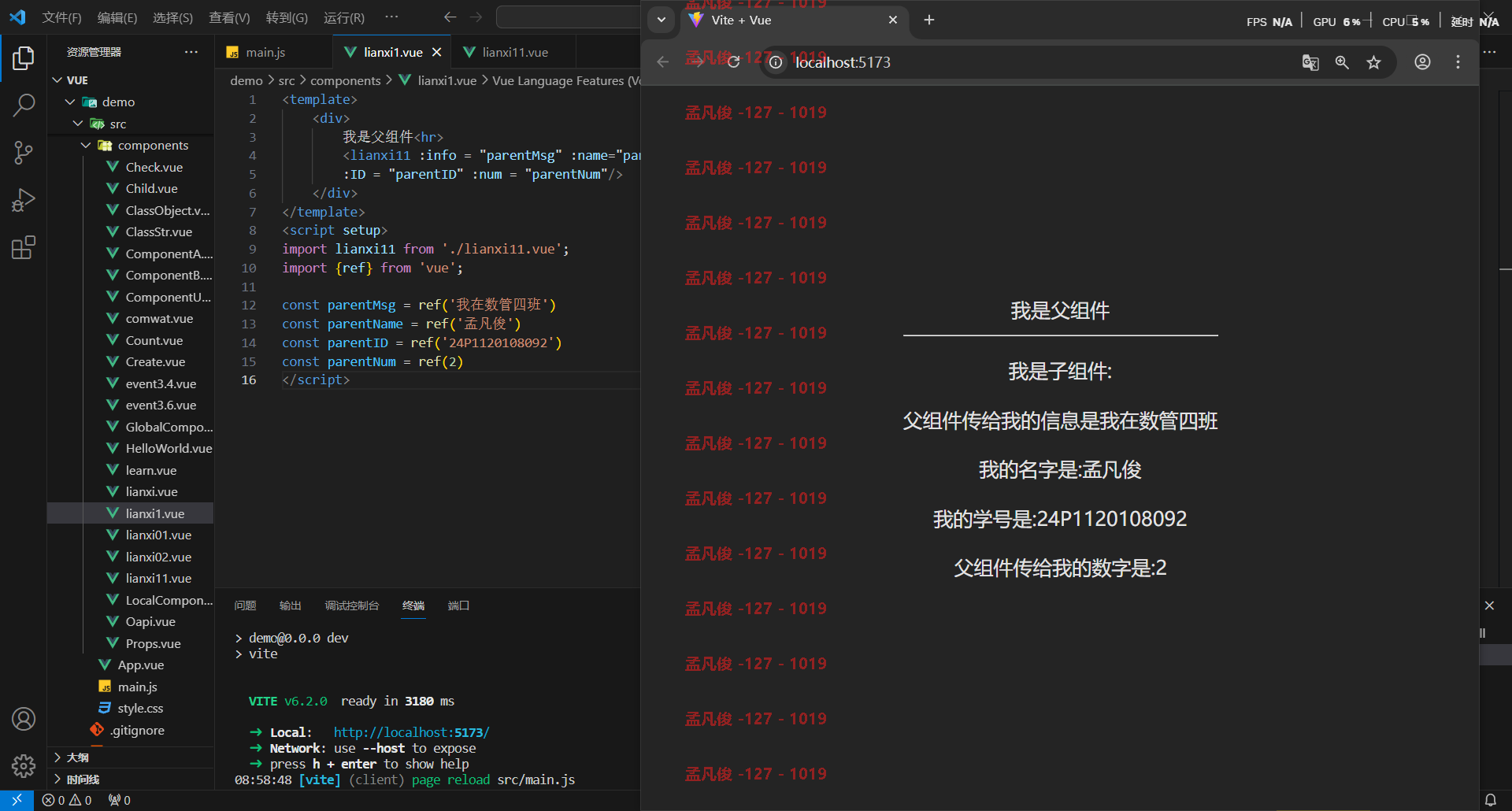This screenshot has height=811, width=1512.
Task: Open the 查看(V) menu
Action: (229, 17)
